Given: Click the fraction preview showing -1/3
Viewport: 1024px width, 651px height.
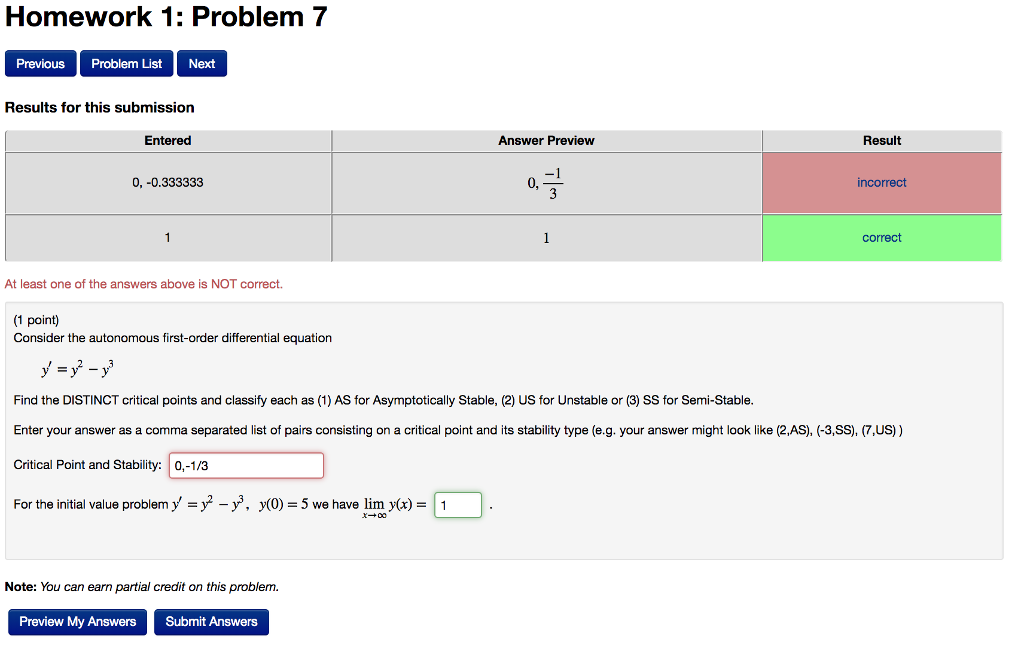Looking at the screenshot, I should coord(546,182).
